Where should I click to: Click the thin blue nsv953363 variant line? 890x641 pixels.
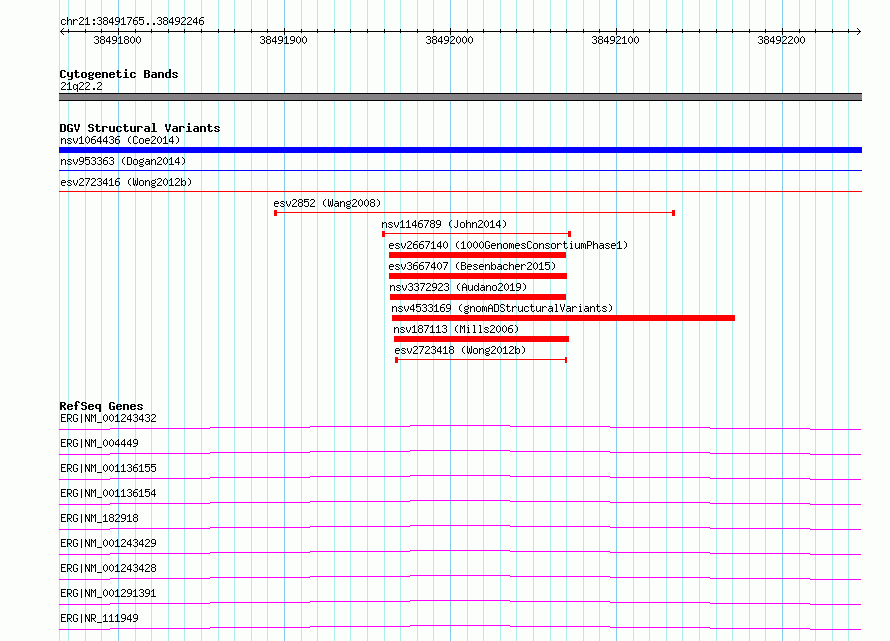click(x=460, y=170)
